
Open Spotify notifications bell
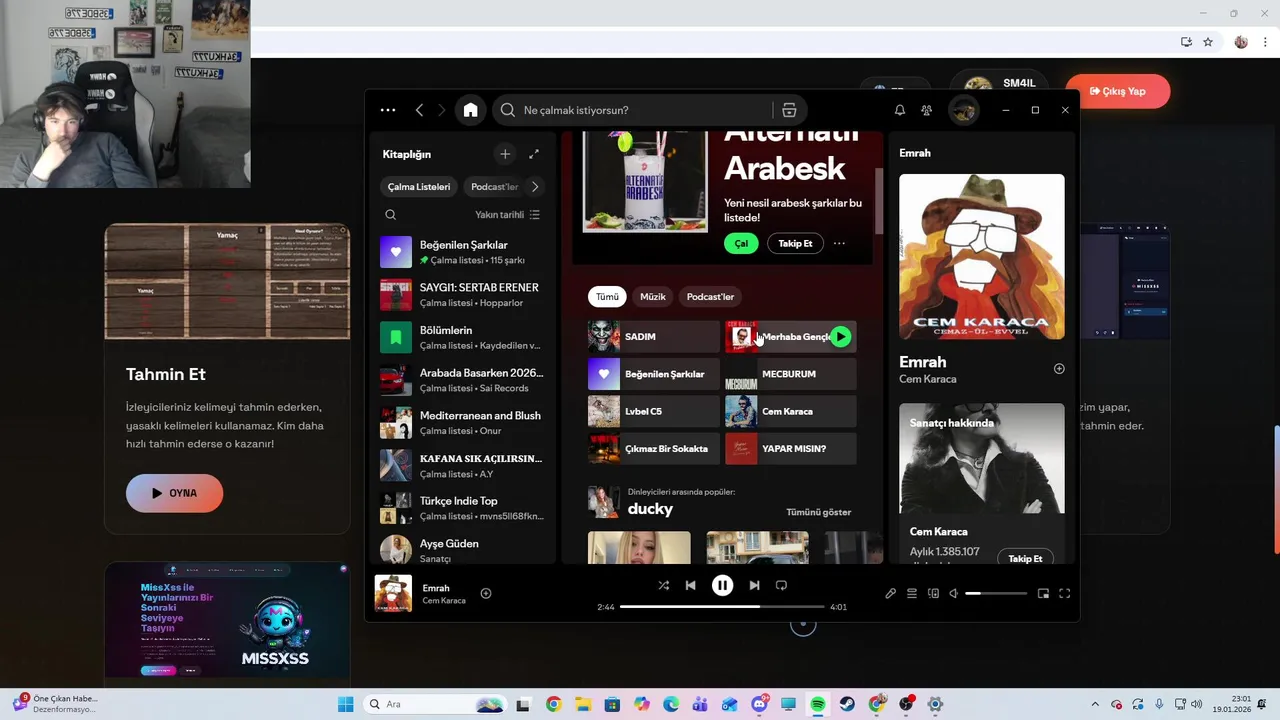[899, 110]
